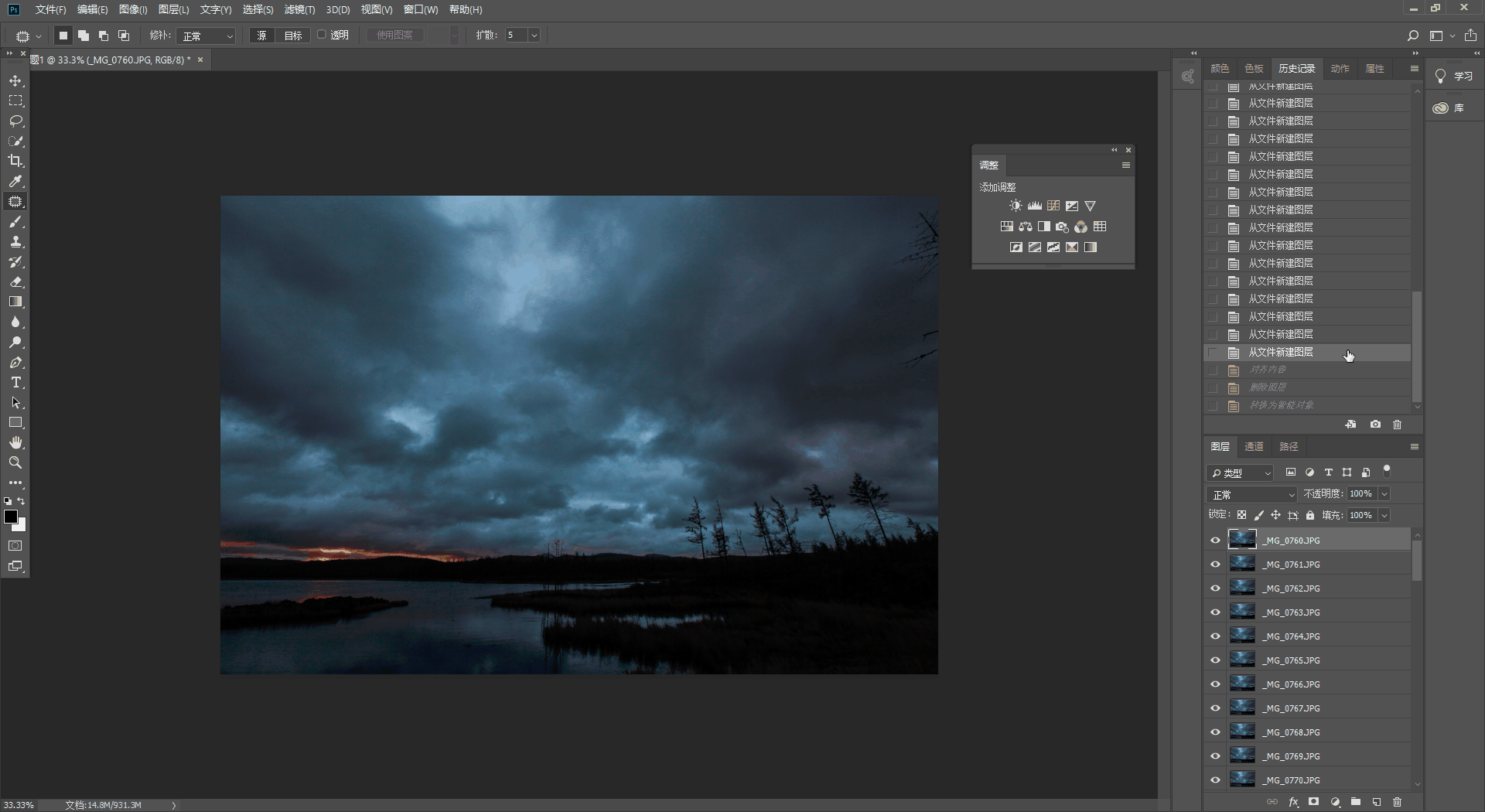
Task: Select the Zoom tool
Action: pyautogui.click(x=15, y=462)
